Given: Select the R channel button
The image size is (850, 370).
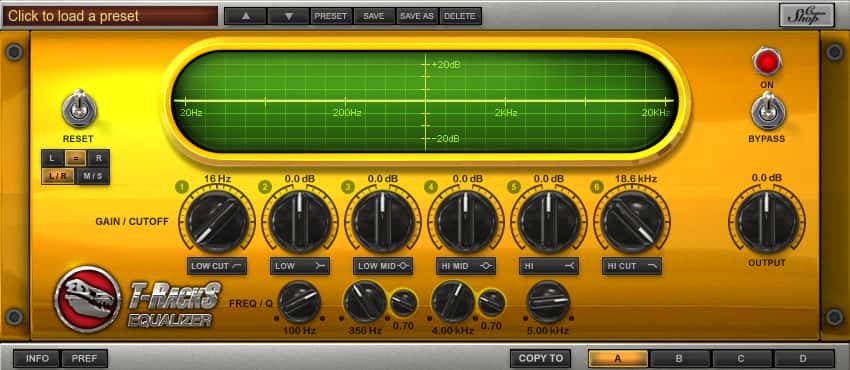Looking at the screenshot, I should coord(98,158).
